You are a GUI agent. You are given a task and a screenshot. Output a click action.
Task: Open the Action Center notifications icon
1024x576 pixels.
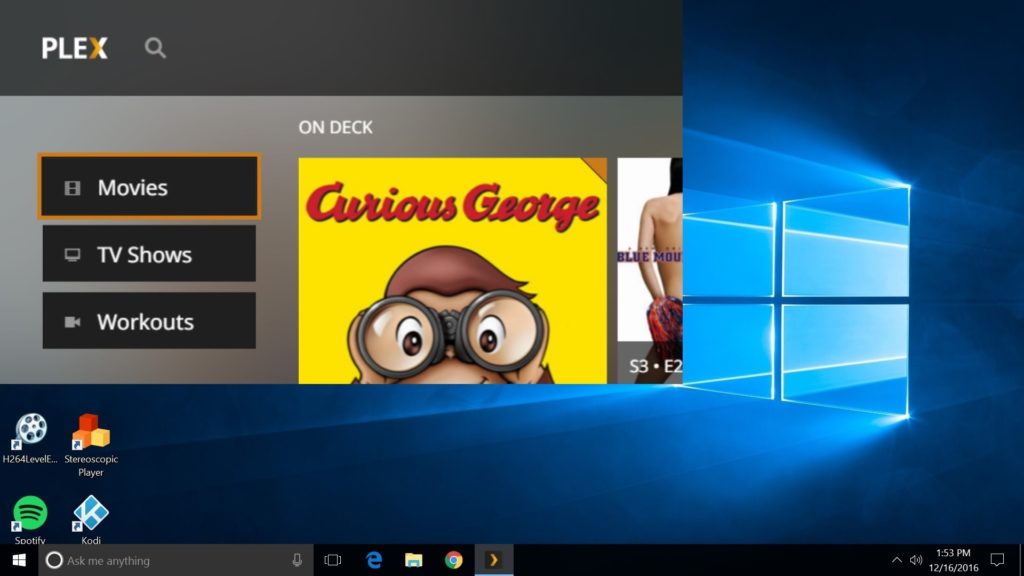point(997,560)
